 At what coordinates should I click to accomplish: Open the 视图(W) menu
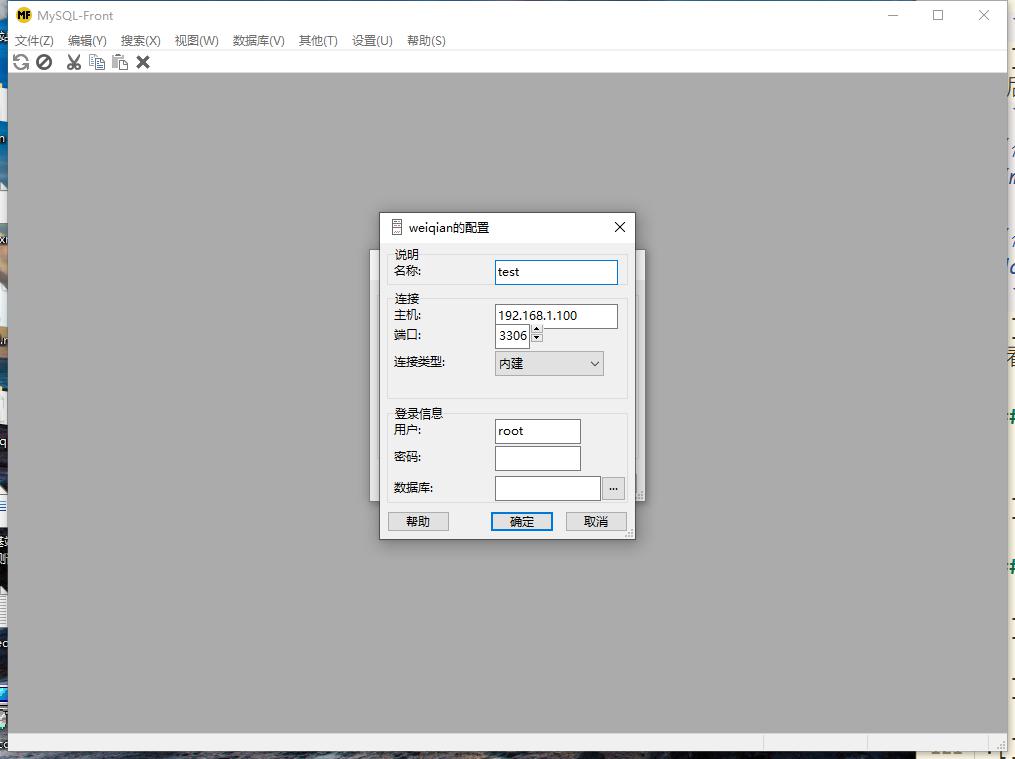[x=197, y=41]
